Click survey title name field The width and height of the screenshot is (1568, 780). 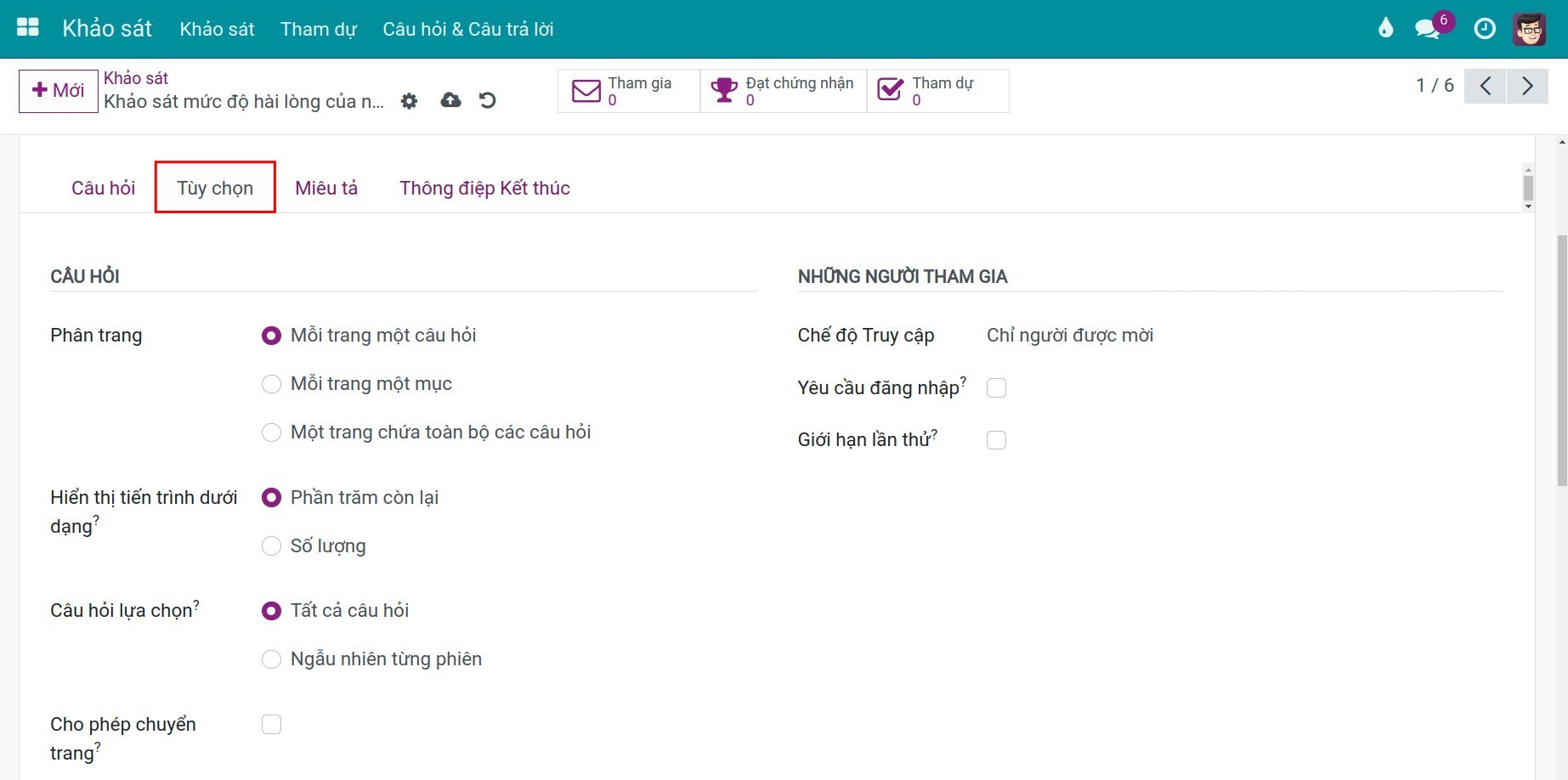[x=244, y=102]
